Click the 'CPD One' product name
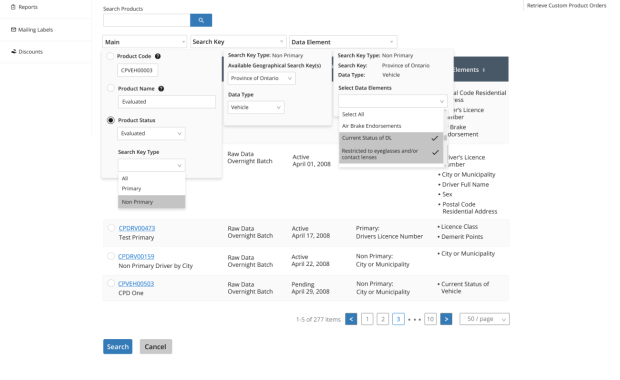This screenshot has width=620, height=380. point(131,293)
